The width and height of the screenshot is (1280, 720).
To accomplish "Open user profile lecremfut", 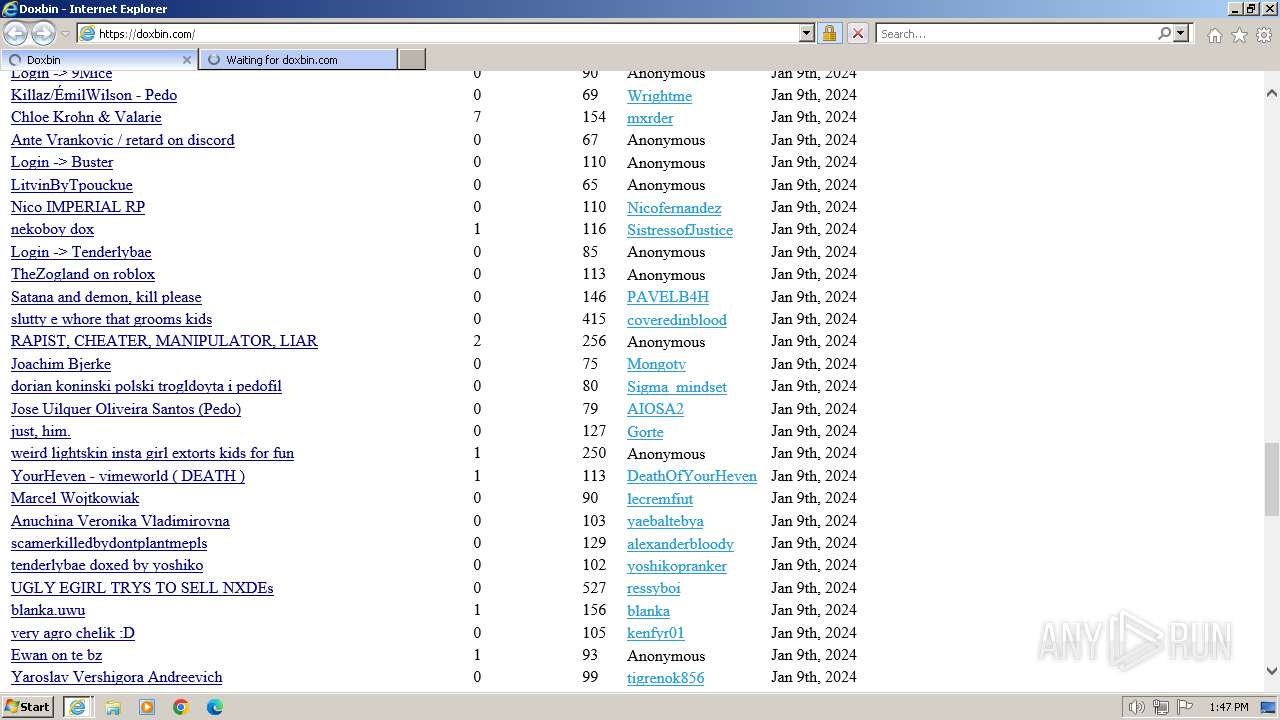I will point(660,499).
